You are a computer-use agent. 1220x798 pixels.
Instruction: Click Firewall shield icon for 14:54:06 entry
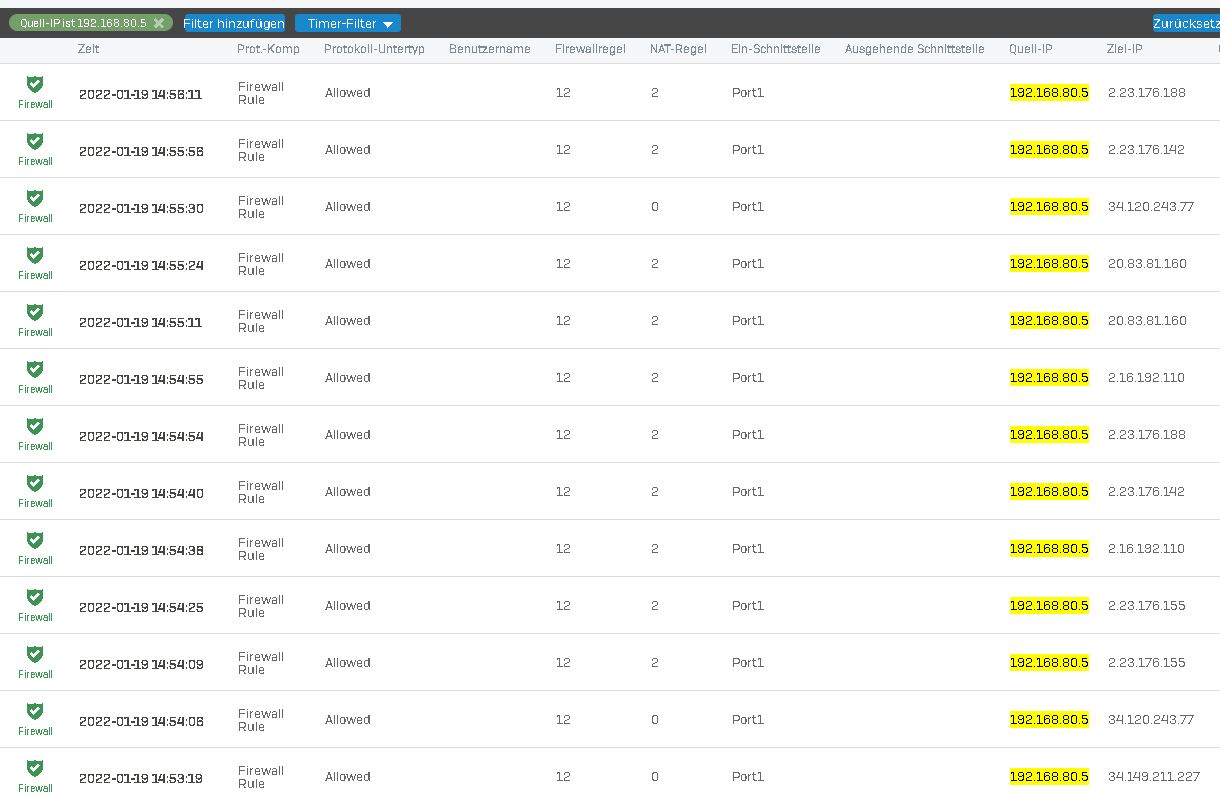coord(35,711)
